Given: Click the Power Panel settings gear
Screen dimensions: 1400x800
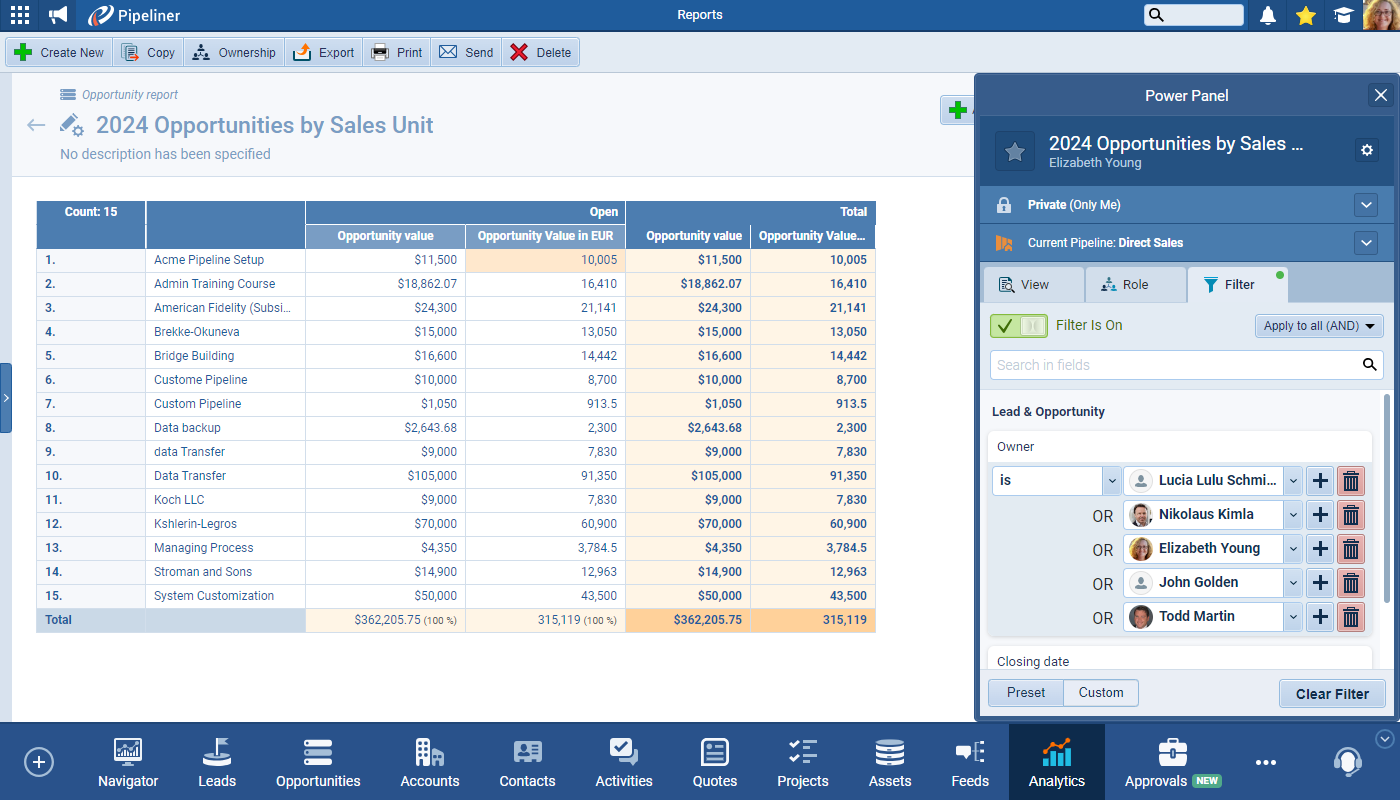Looking at the screenshot, I should click(1367, 150).
